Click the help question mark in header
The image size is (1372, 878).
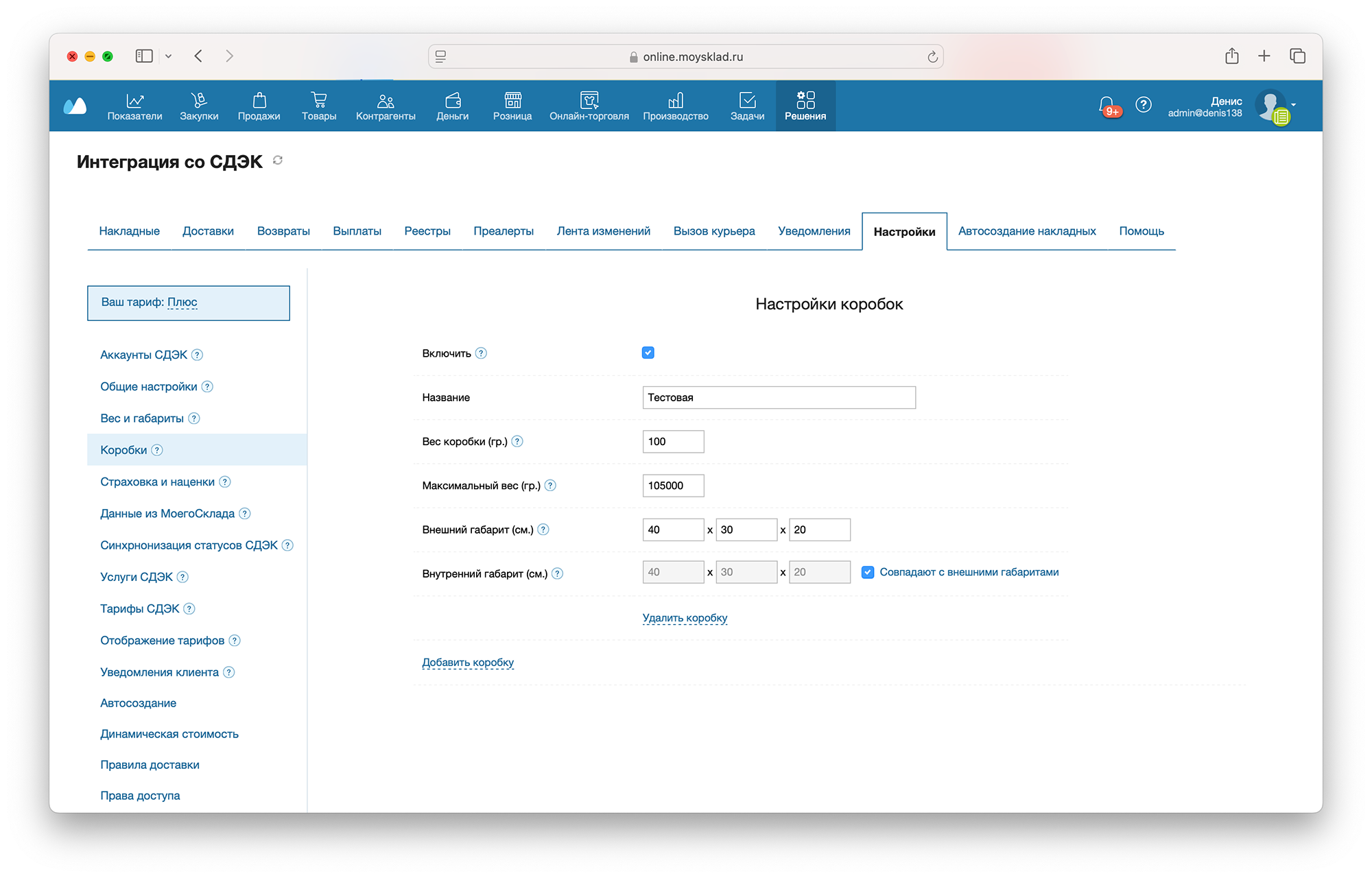tap(1143, 104)
